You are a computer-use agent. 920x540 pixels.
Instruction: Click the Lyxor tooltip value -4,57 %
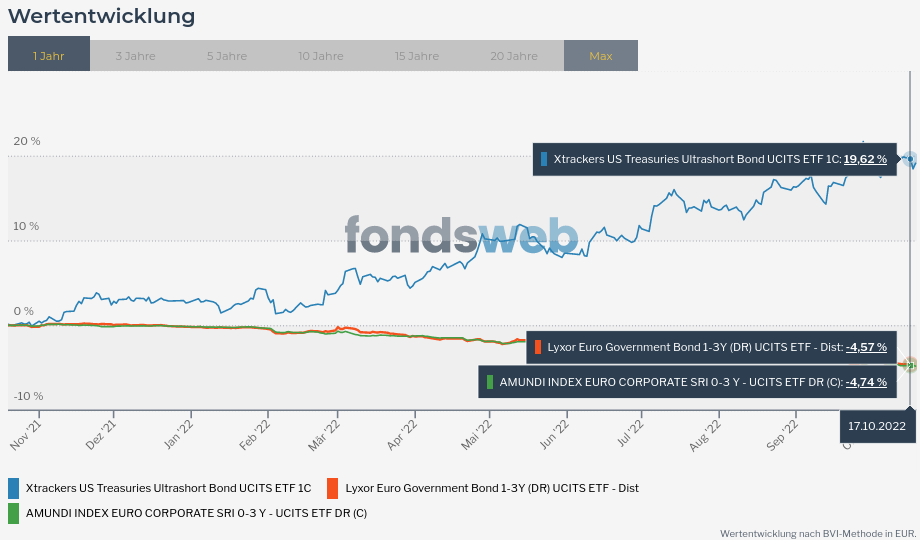pos(866,347)
